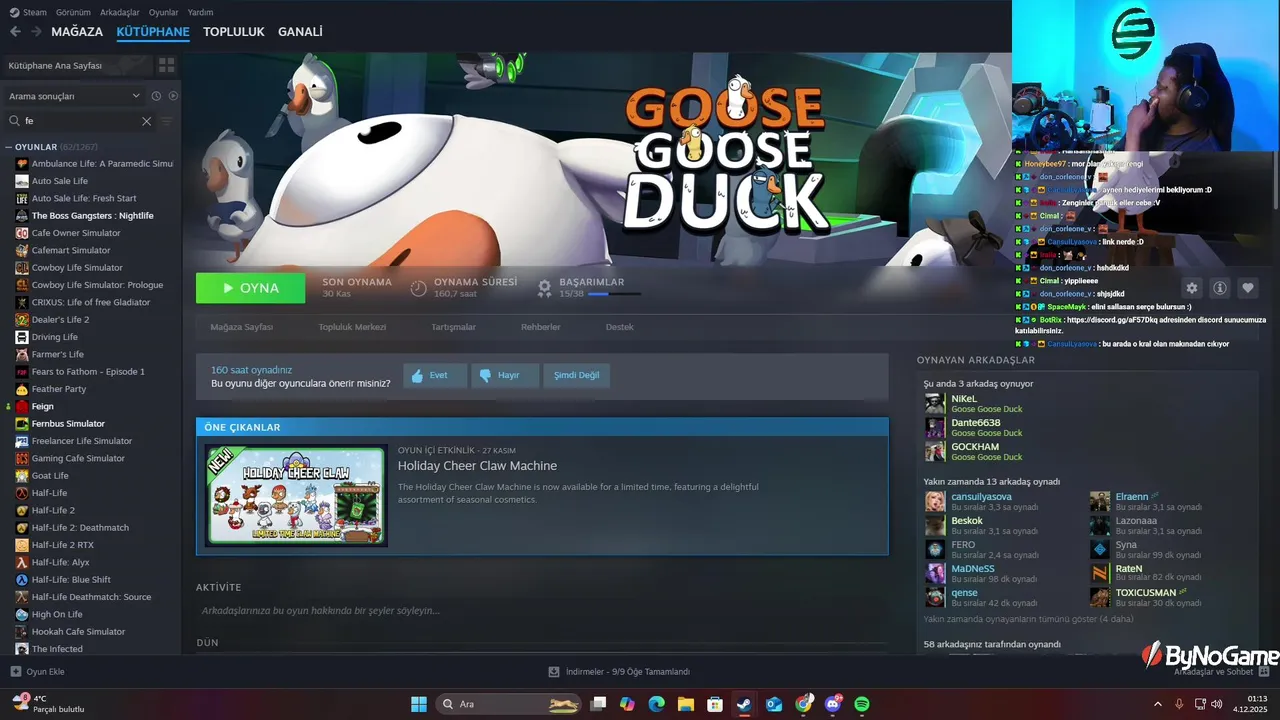
Task: Open Rehberler link
Action: click(540, 327)
